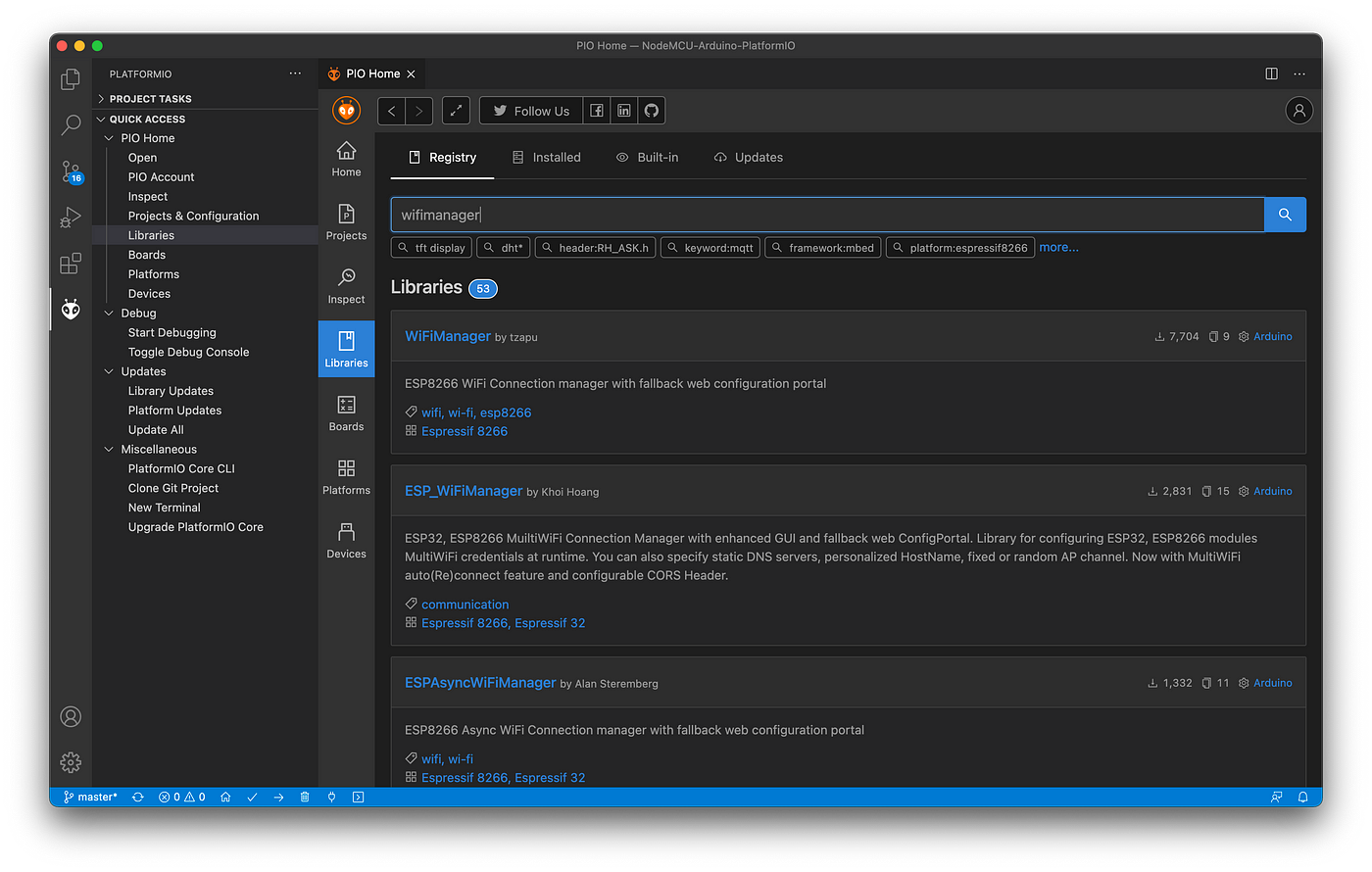This screenshot has width=1372, height=872.
Task: Click the 'tft display' search suggestion
Action: pos(431,248)
